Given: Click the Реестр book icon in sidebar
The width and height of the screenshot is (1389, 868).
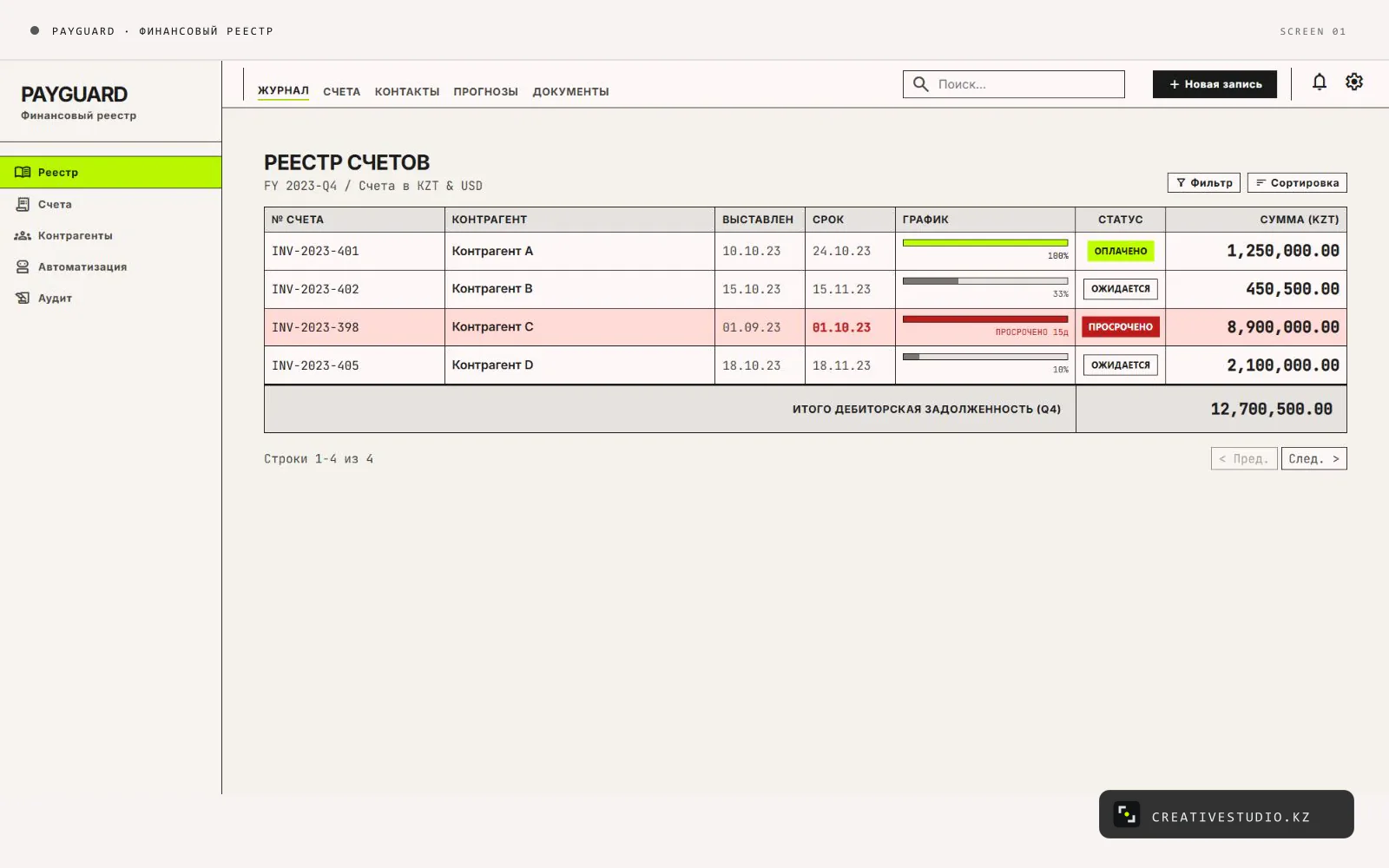Looking at the screenshot, I should (x=23, y=172).
